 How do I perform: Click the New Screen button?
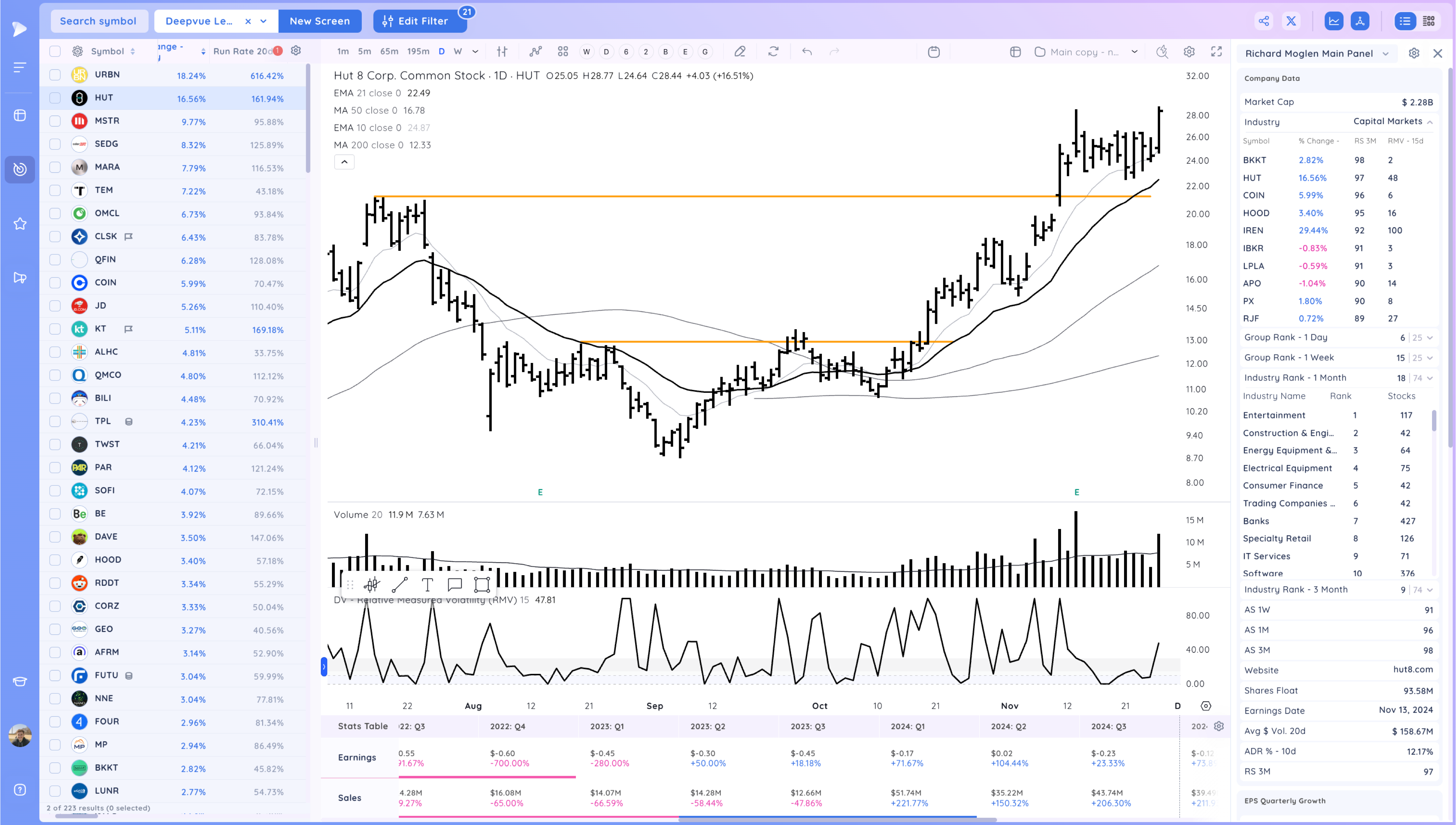pyautogui.click(x=319, y=21)
